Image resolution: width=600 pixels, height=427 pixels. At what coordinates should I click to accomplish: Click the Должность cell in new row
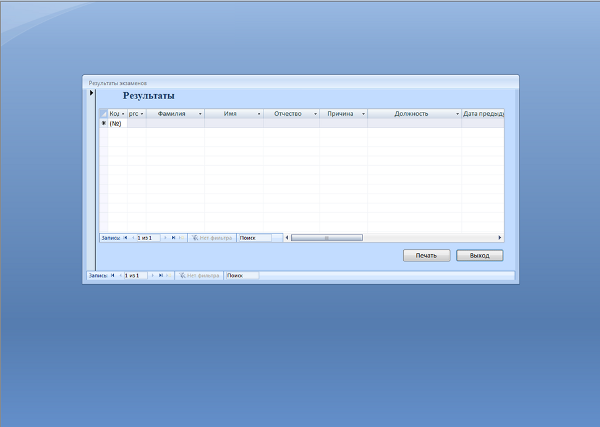(414, 123)
